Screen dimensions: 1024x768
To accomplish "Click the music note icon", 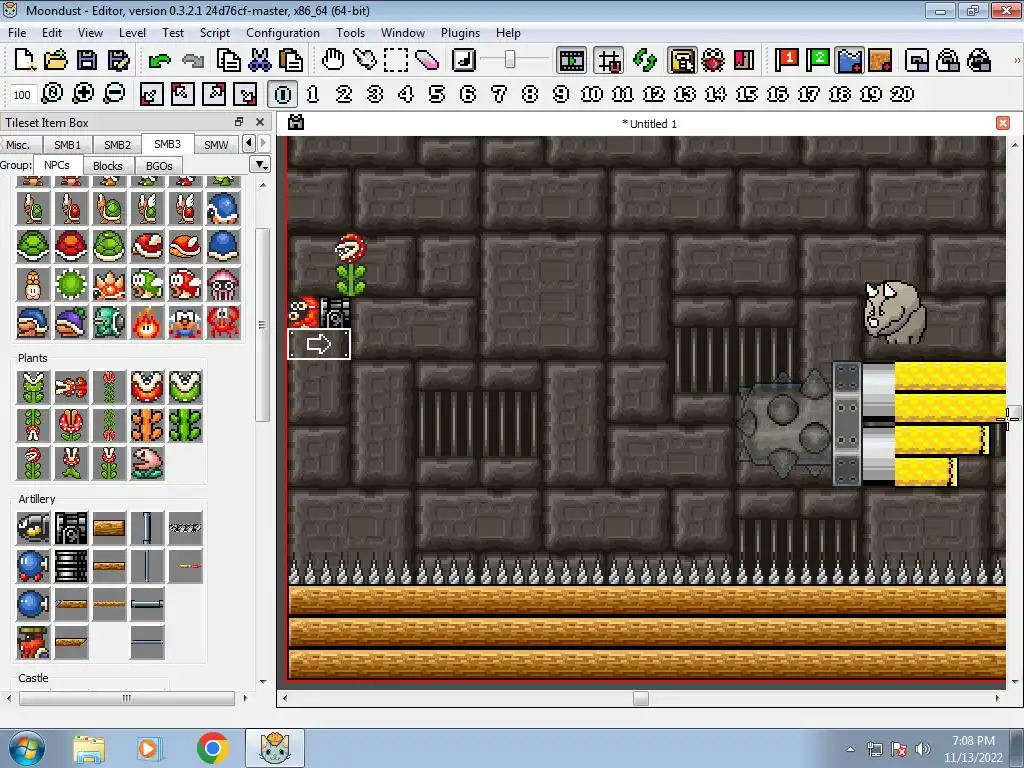I will 464,60.
